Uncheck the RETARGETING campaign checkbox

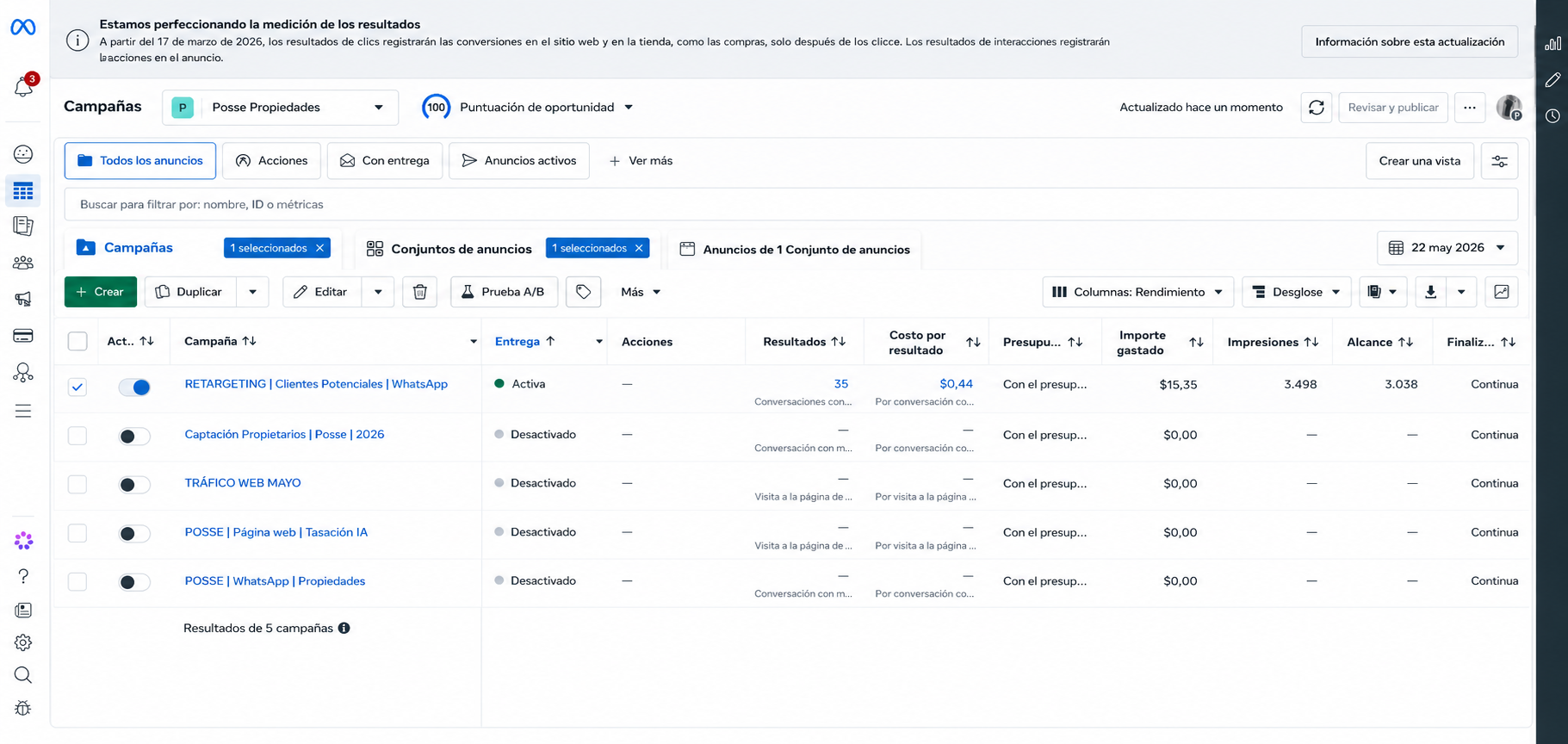pyautogui.click(x=77, y=387)
